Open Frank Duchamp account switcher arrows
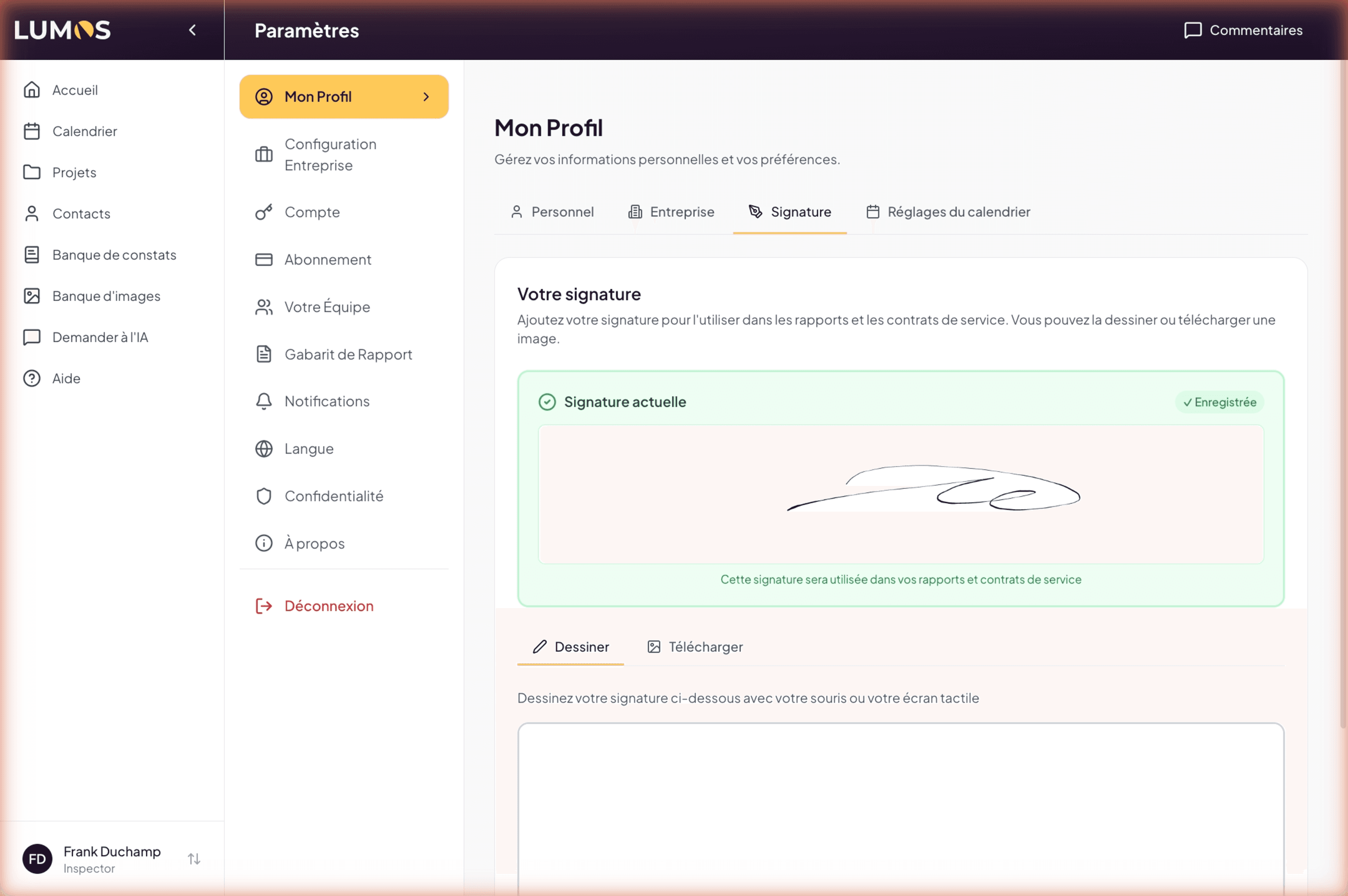Screen dimensions: 1348x896 [194, 859]
